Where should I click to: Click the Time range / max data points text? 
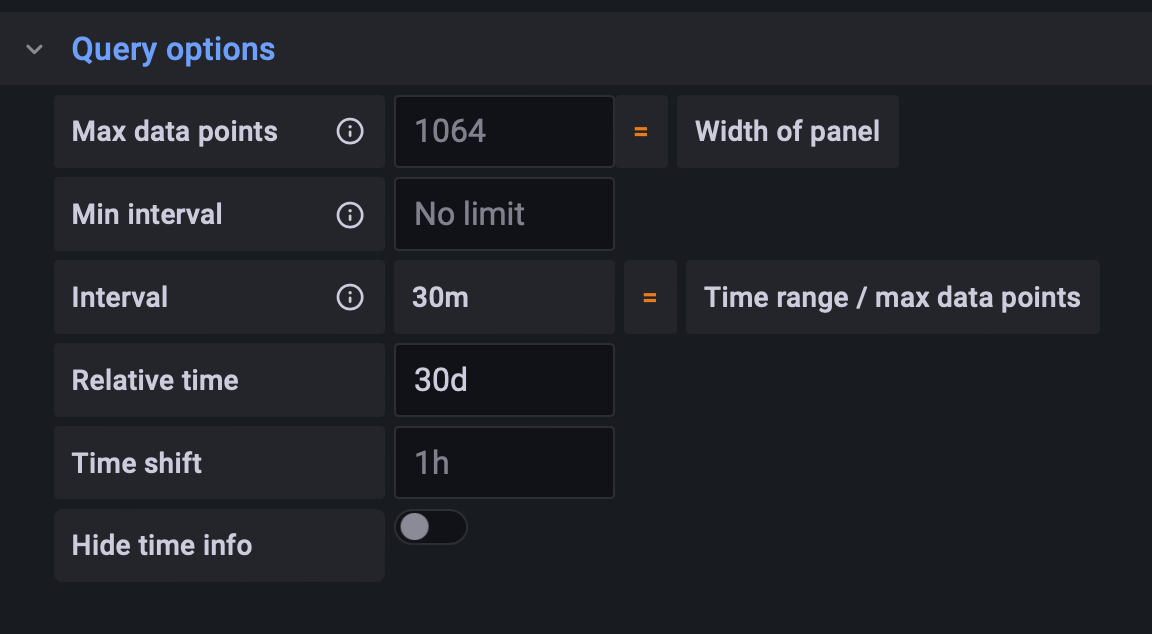coord(892,297)
